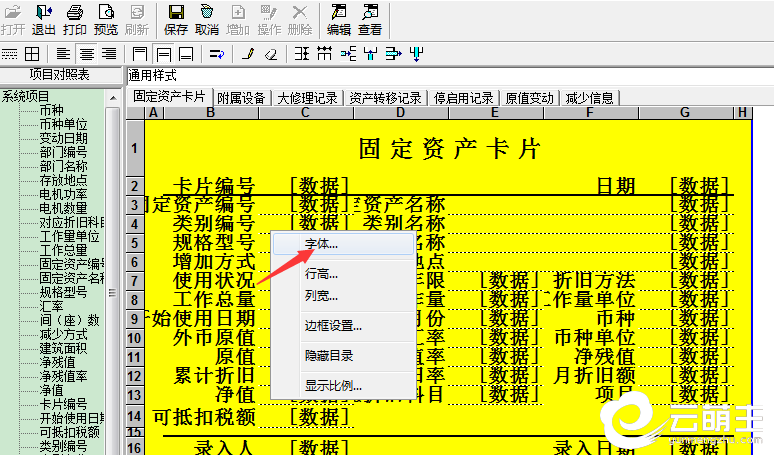This screenshot has height=455, width=774.
Task: Open the 大修理记录 tab
Action: [307, 98]
